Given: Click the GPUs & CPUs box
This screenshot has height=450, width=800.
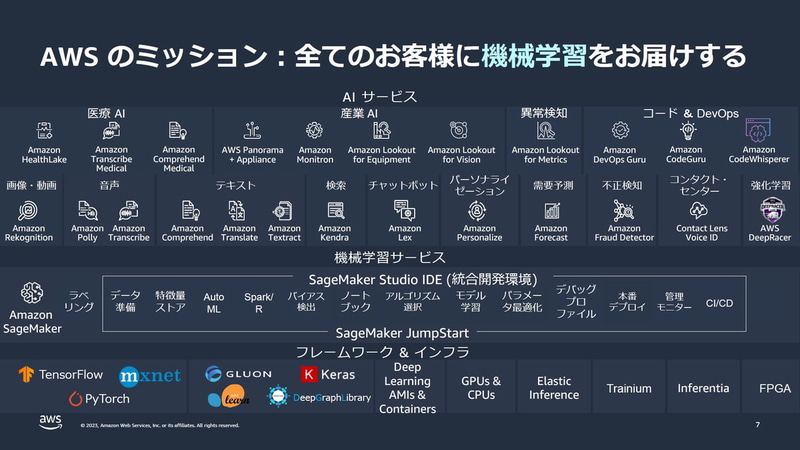Looking at the screenshot, I should (481, 388).
